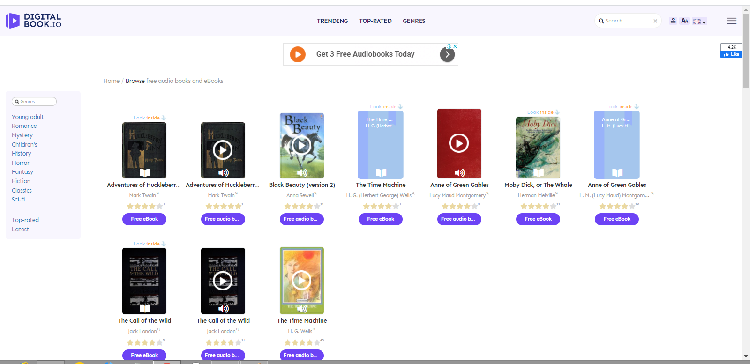Play the green-covered Time Machine audiobook
The image size is (750, 364).
[301, 280]
